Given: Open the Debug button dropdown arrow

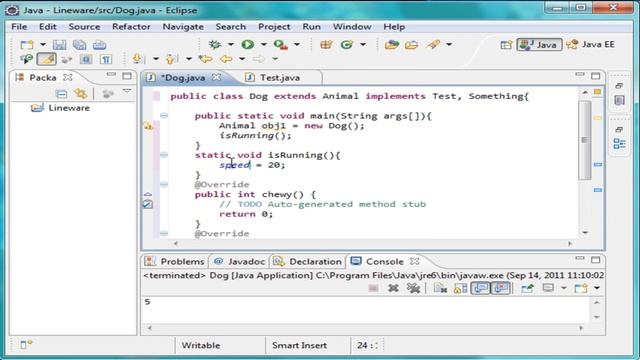Looking at the screenshot, I should [x=231, y=44].
